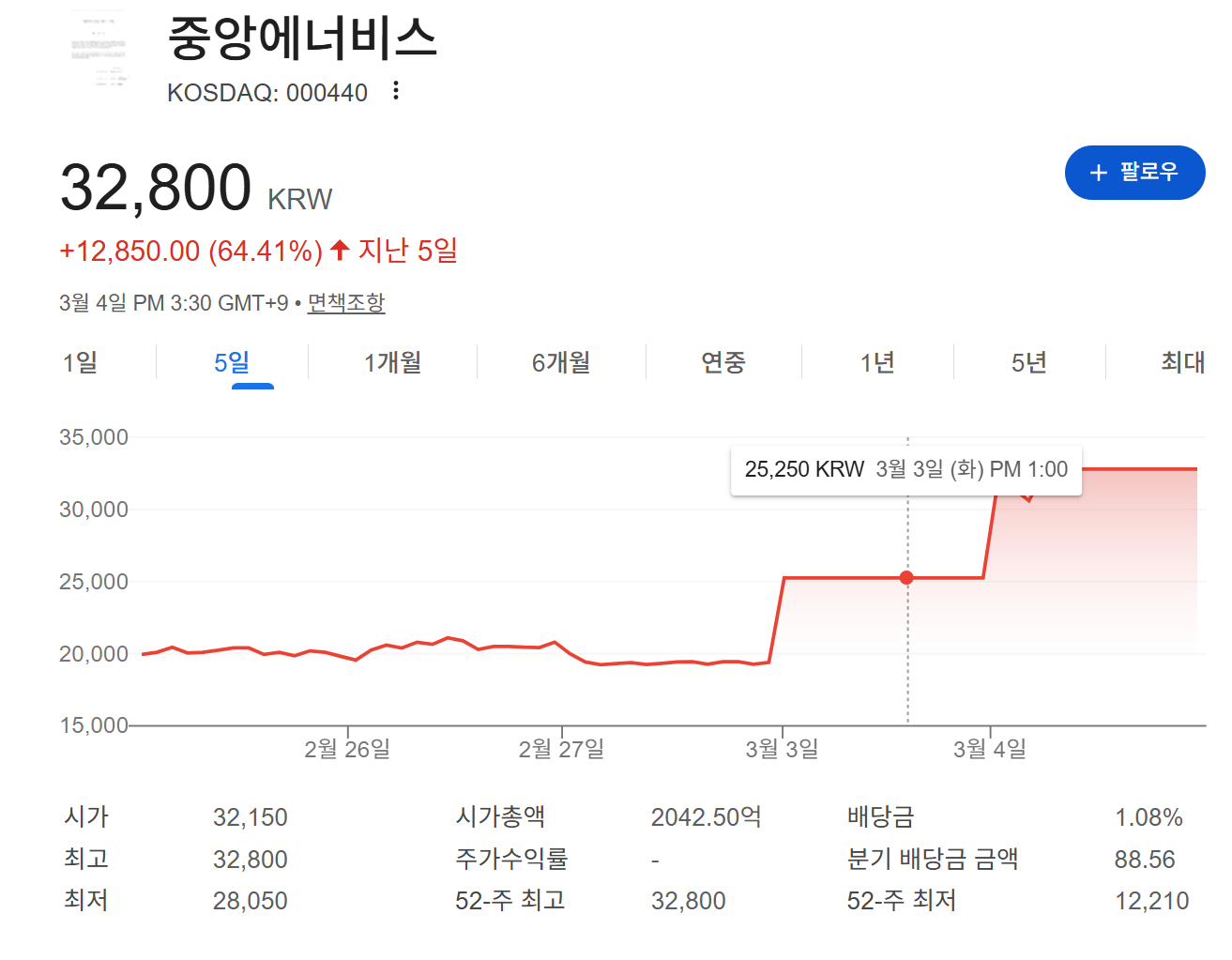Open the 면책조항 disclaimer link
This screenshot has width=1232, height=960.
coord(346,303)
